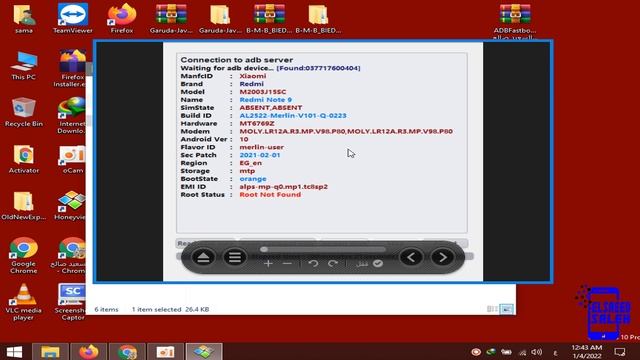
Task: Click the battery icon in system tray
Action: pyautogui.click(x=507, y=352)
